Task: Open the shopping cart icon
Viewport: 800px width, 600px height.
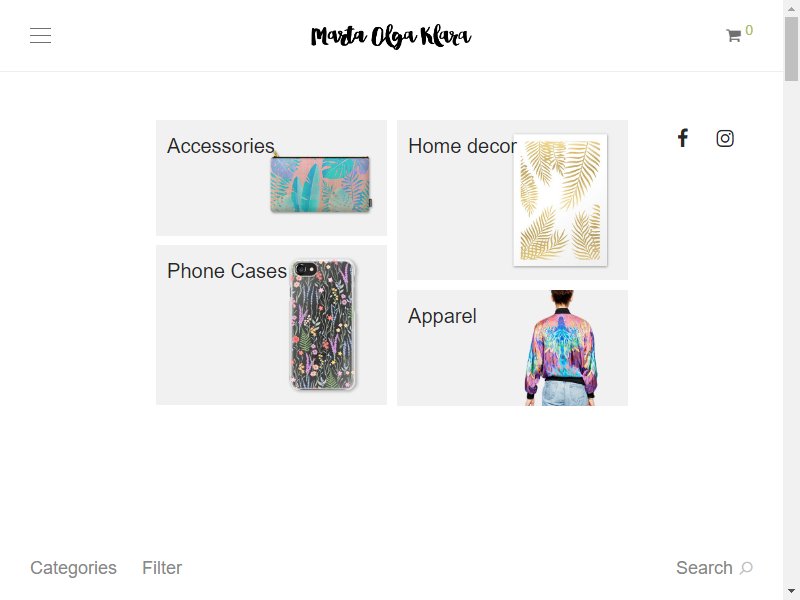Action: pos(733,35)
